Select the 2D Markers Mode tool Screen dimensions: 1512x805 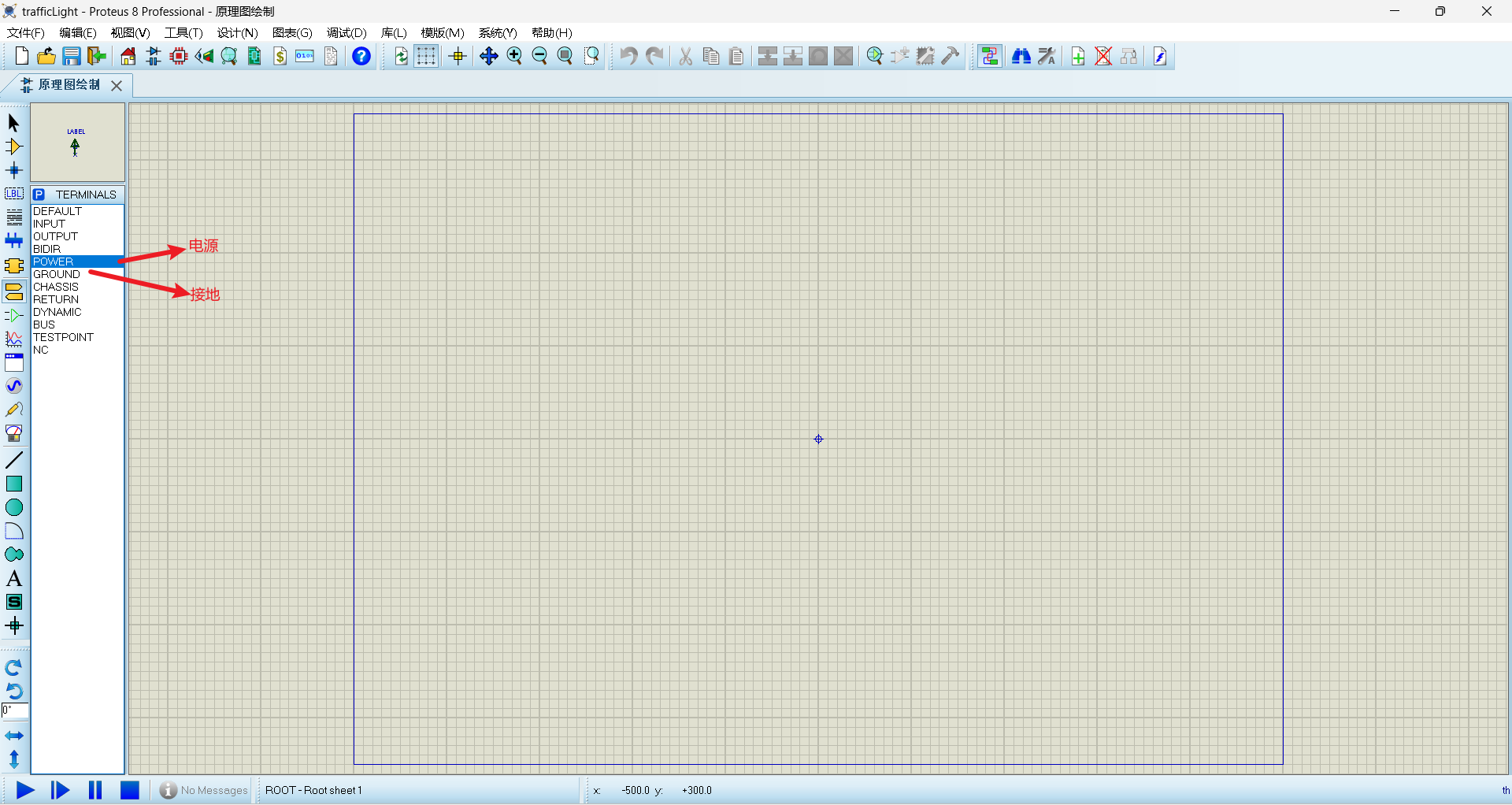[13, 625]
